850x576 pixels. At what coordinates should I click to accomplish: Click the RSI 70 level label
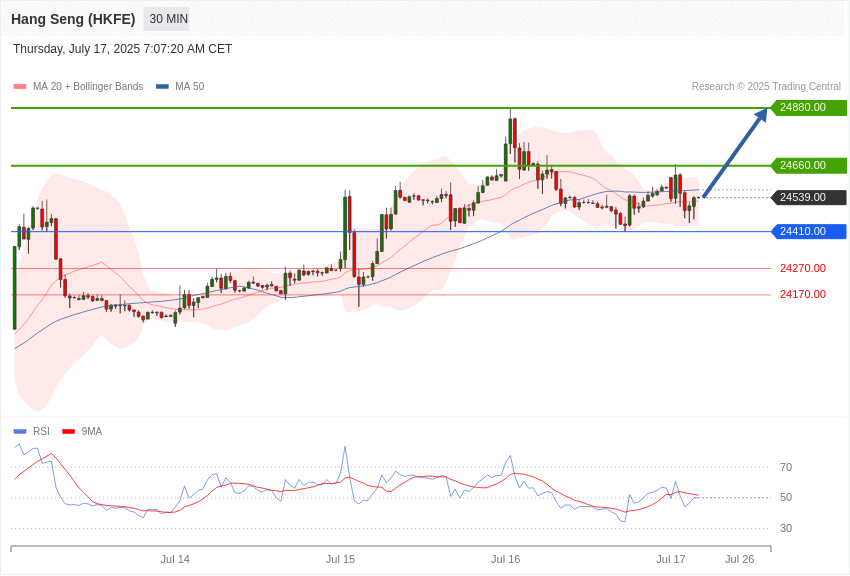786,467
